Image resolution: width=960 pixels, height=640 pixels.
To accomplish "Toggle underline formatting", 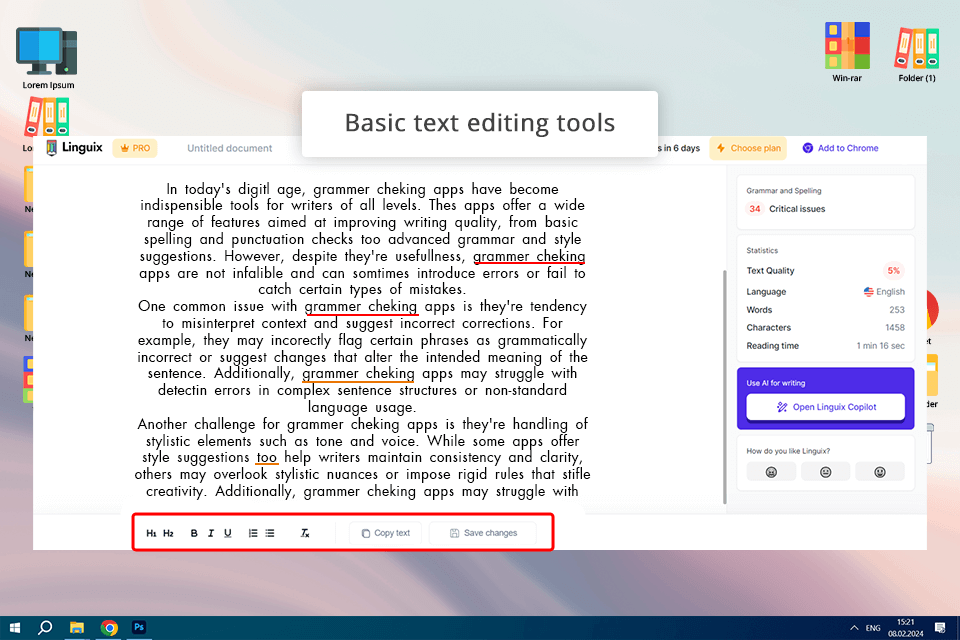I will 228,533.
